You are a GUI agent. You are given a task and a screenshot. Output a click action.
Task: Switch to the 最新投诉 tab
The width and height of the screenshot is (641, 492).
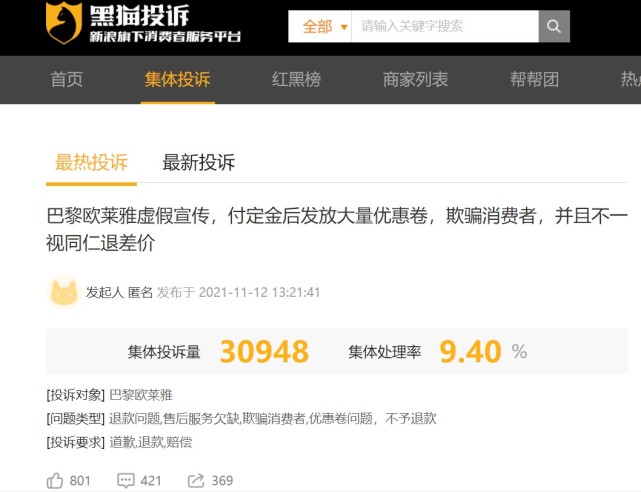click(x=199, y=162)
